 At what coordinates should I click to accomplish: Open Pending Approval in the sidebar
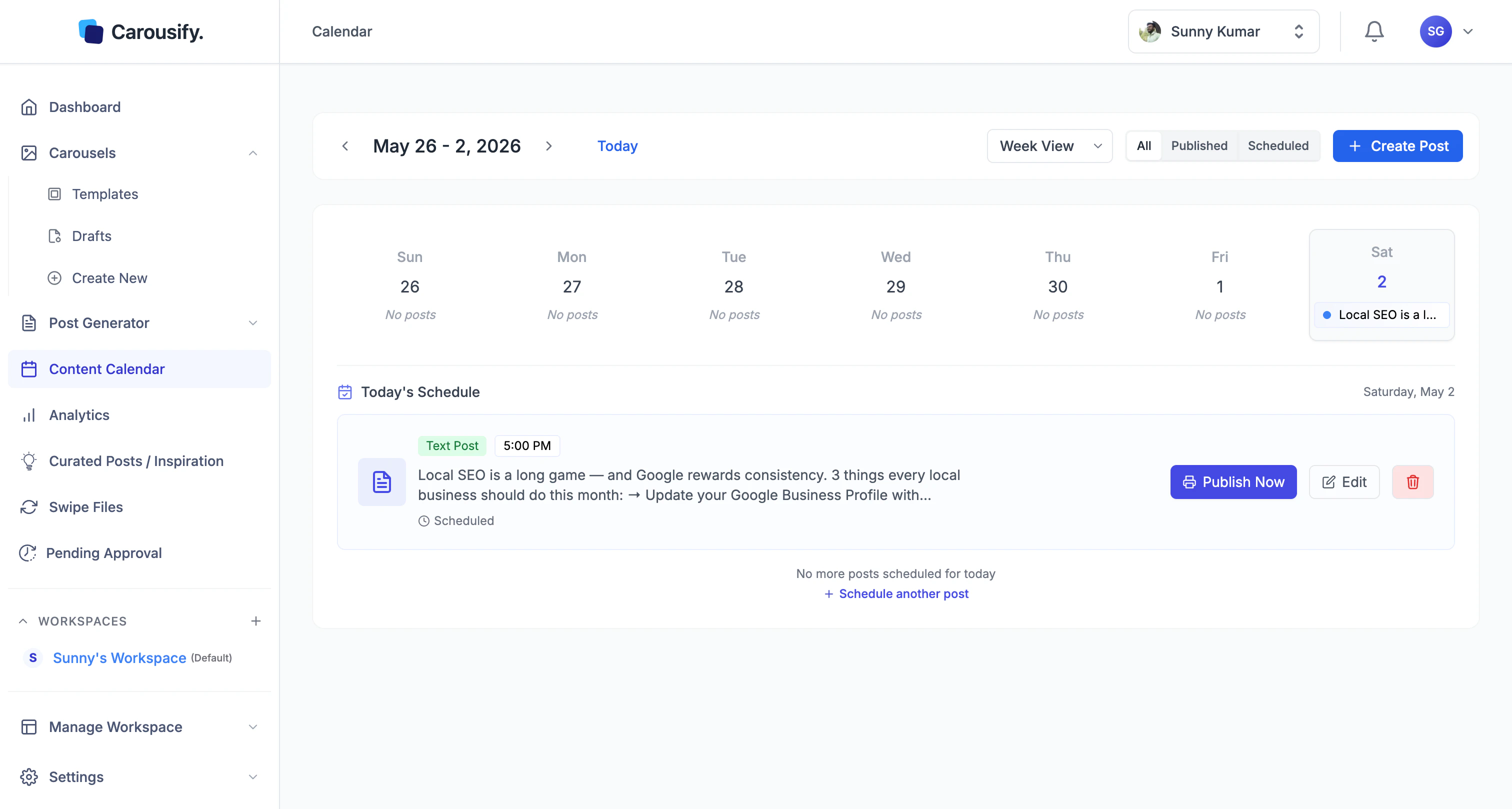104,553
